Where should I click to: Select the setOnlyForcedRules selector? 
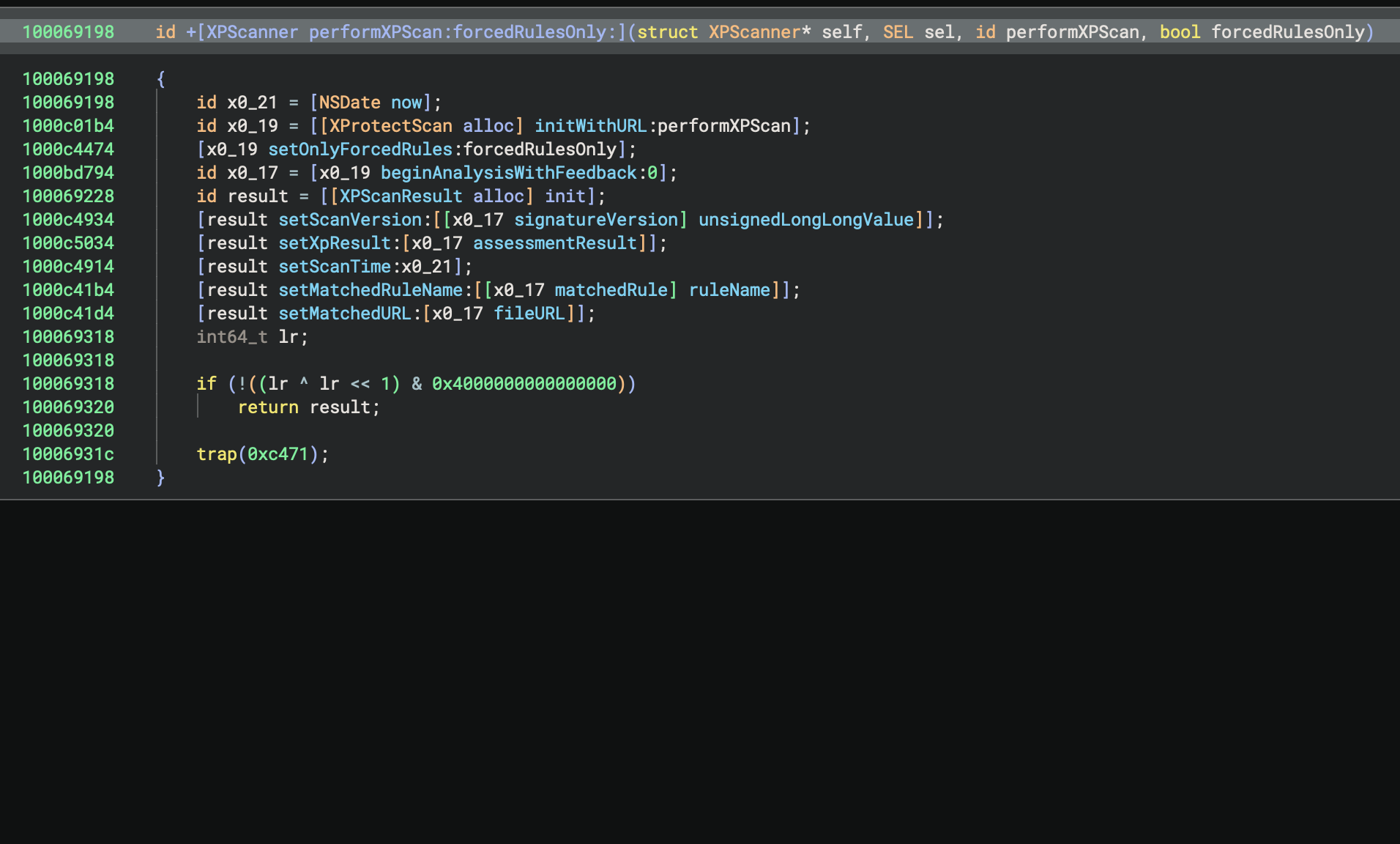360,149
